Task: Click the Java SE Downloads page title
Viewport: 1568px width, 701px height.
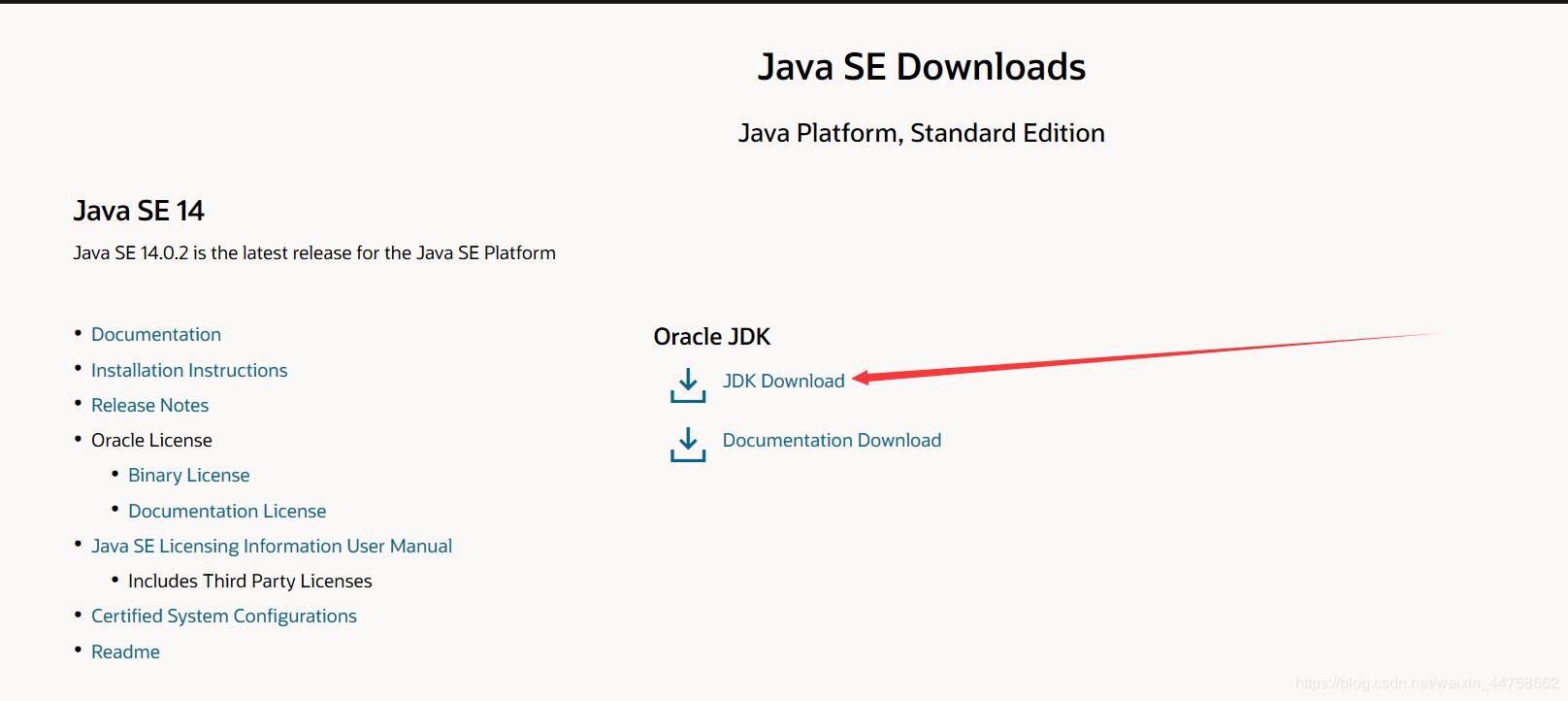Action: coord(921,67)
